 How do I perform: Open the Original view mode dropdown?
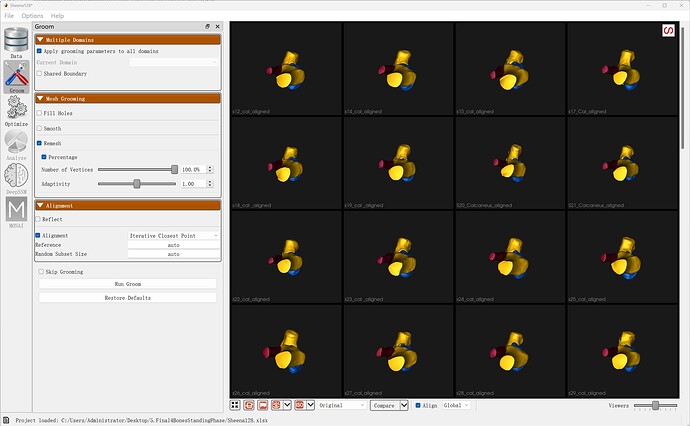click(x=342, y=405)
